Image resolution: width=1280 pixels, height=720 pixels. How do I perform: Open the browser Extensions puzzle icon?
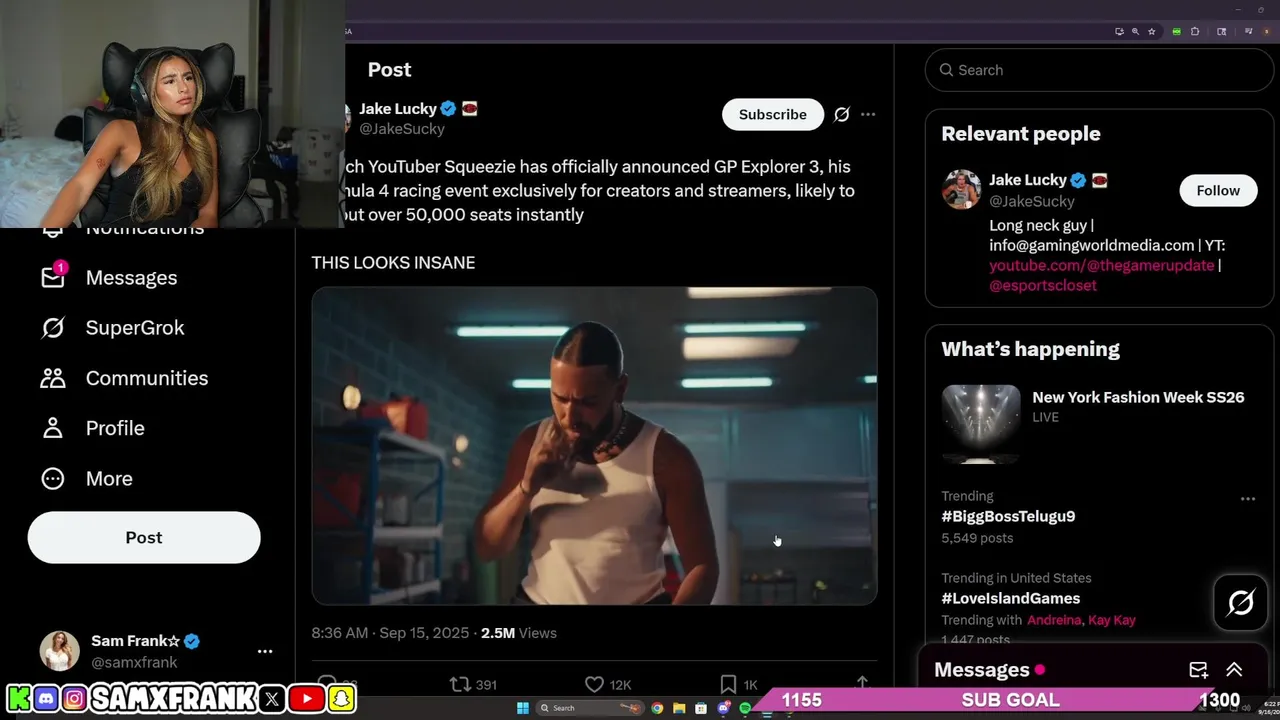point(1195,32)
